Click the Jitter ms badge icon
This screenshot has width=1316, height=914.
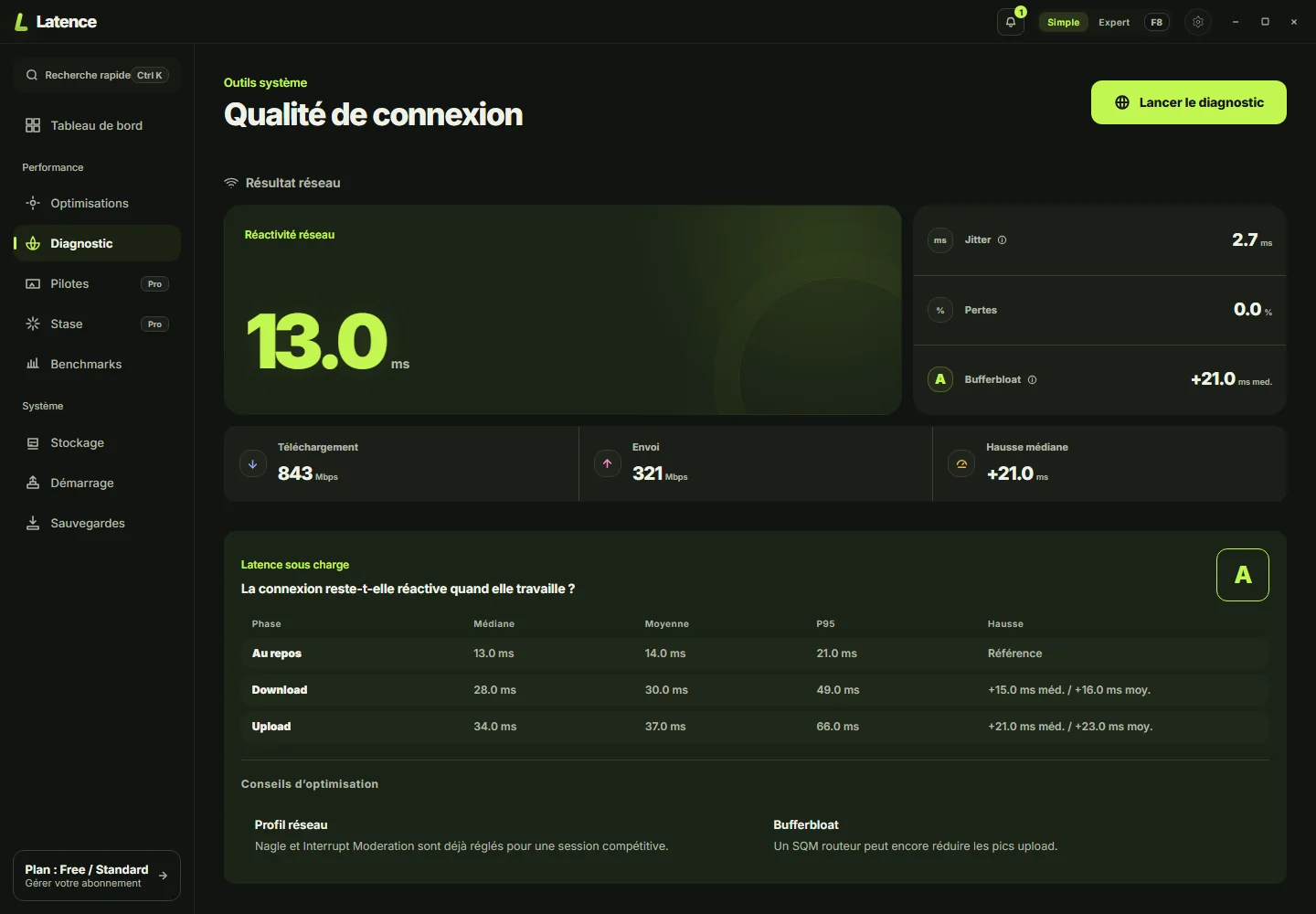940,240
